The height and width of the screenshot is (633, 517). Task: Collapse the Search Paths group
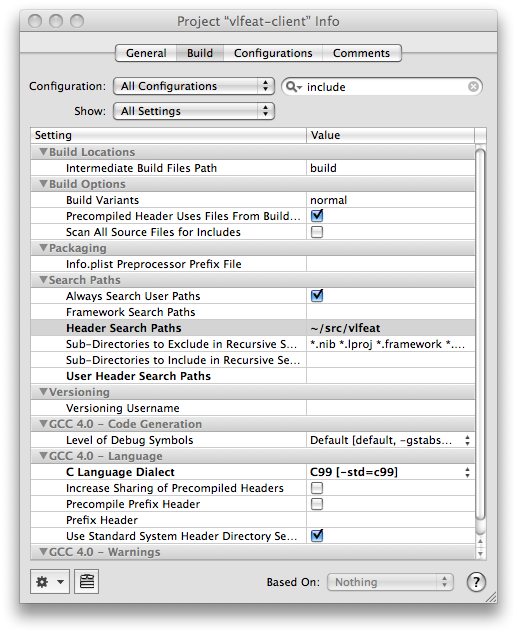[x=43, y=280]
